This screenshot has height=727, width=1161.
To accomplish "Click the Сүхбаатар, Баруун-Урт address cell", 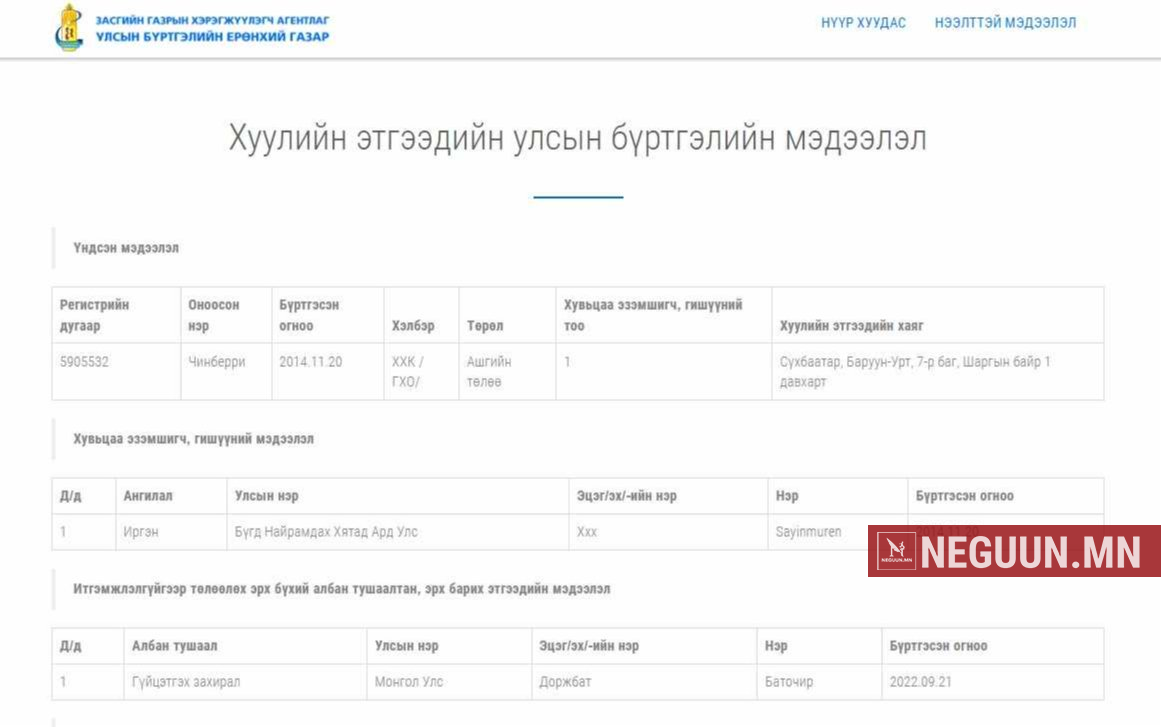I will [915, 371].
